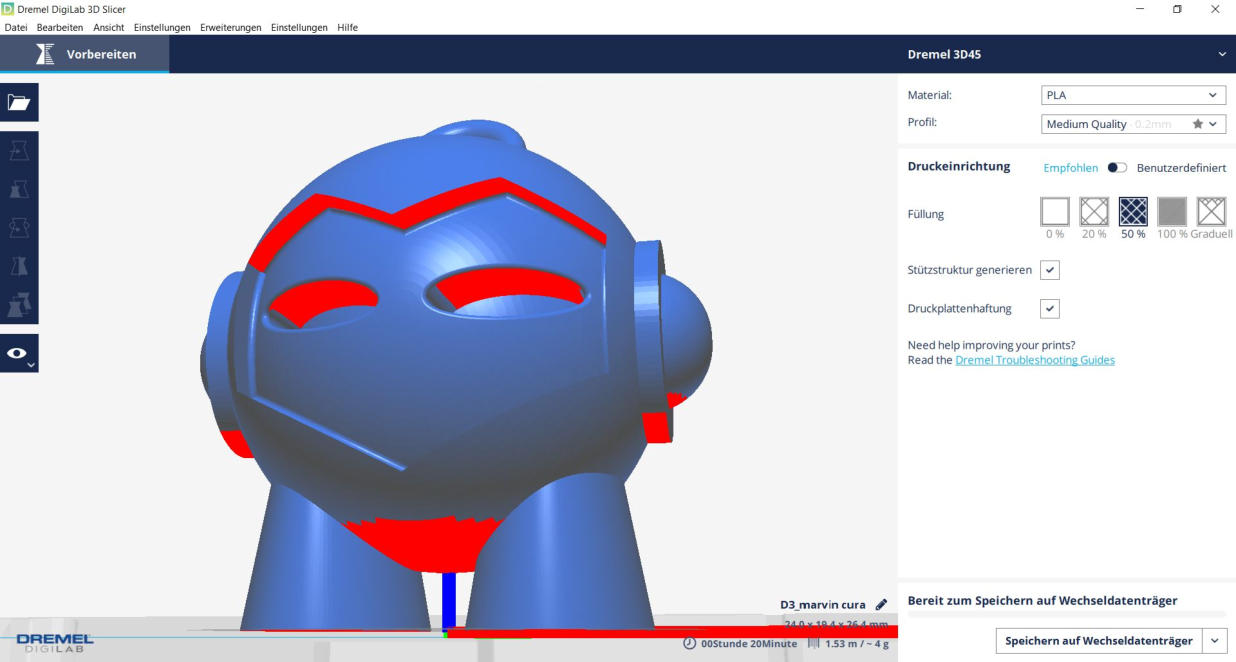
Task: Click Need help improving your prints text
Action: click(991, 345)
